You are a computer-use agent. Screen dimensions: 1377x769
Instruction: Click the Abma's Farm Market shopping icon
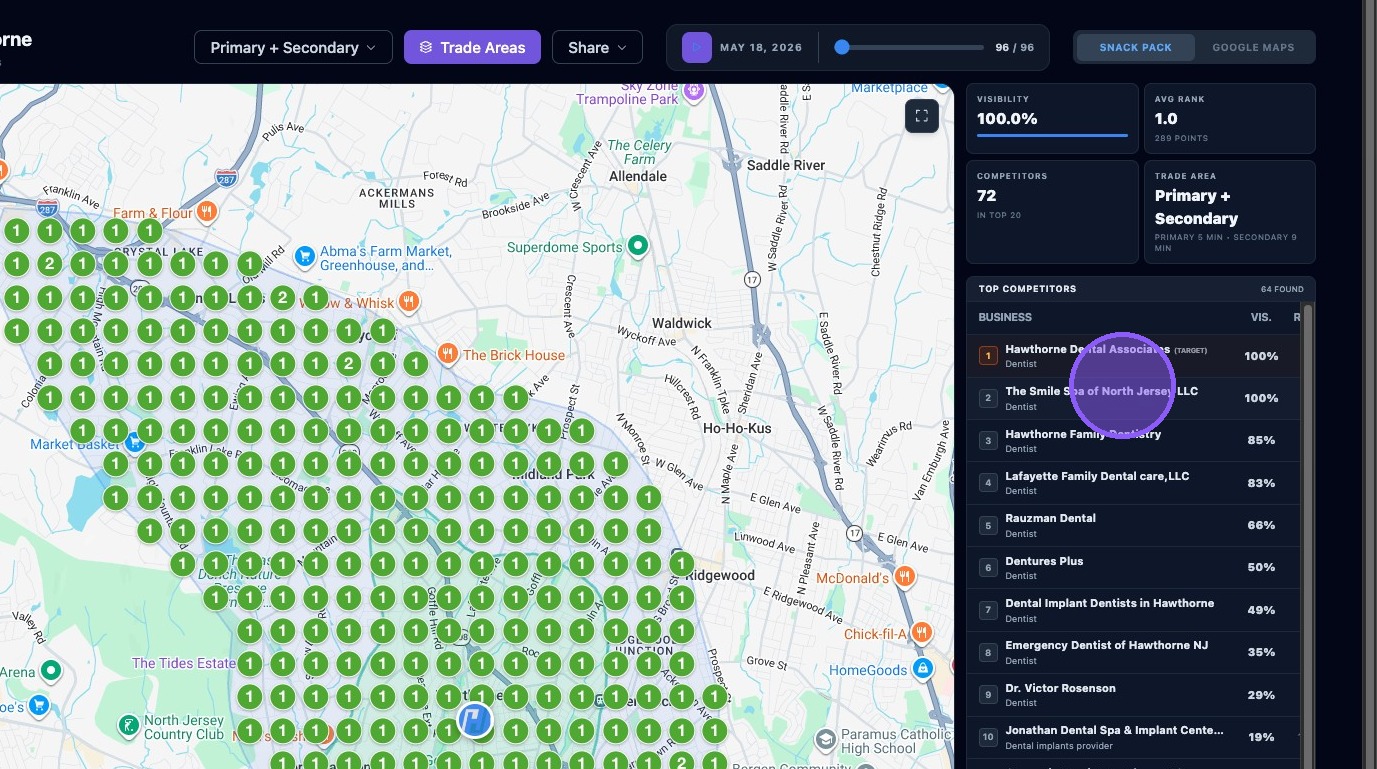click(x=304, y=256)
